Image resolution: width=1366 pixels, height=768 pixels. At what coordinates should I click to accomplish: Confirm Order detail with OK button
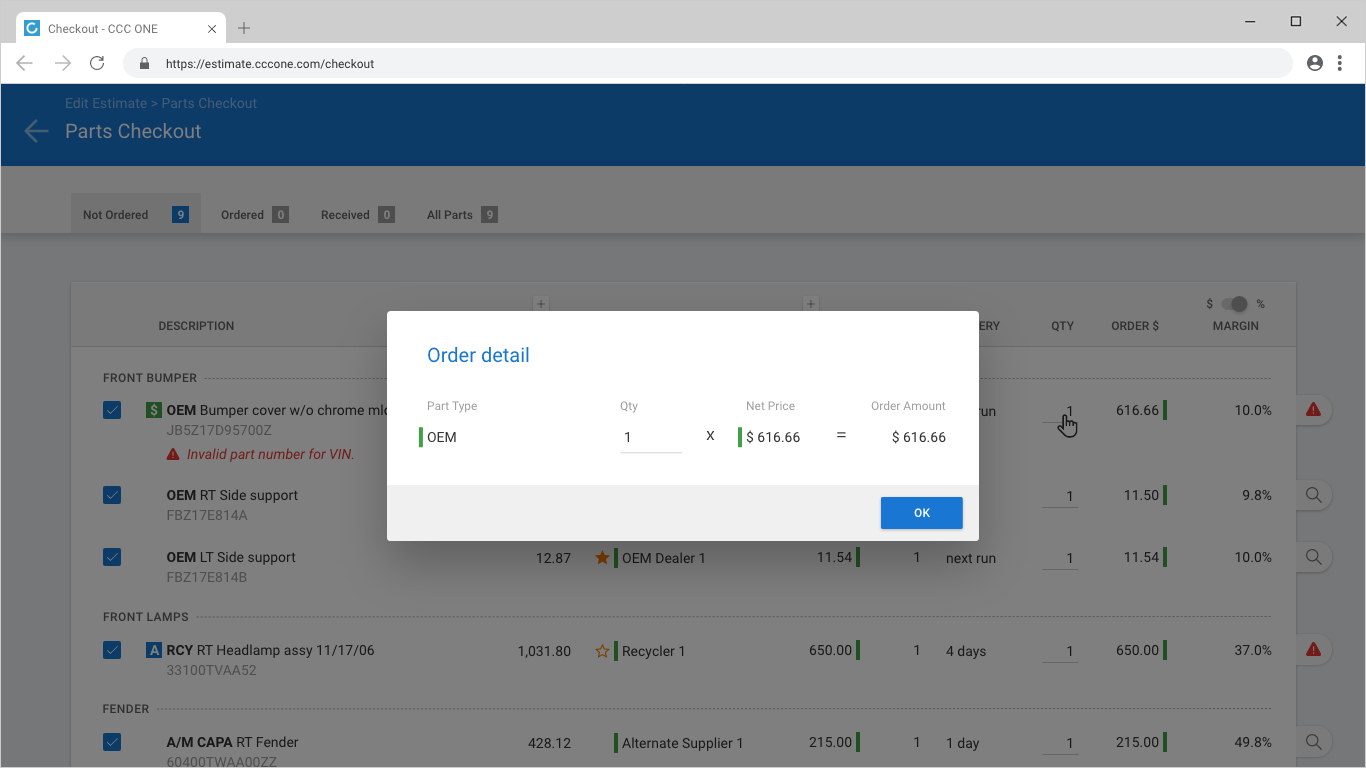[x=921, y=513]
